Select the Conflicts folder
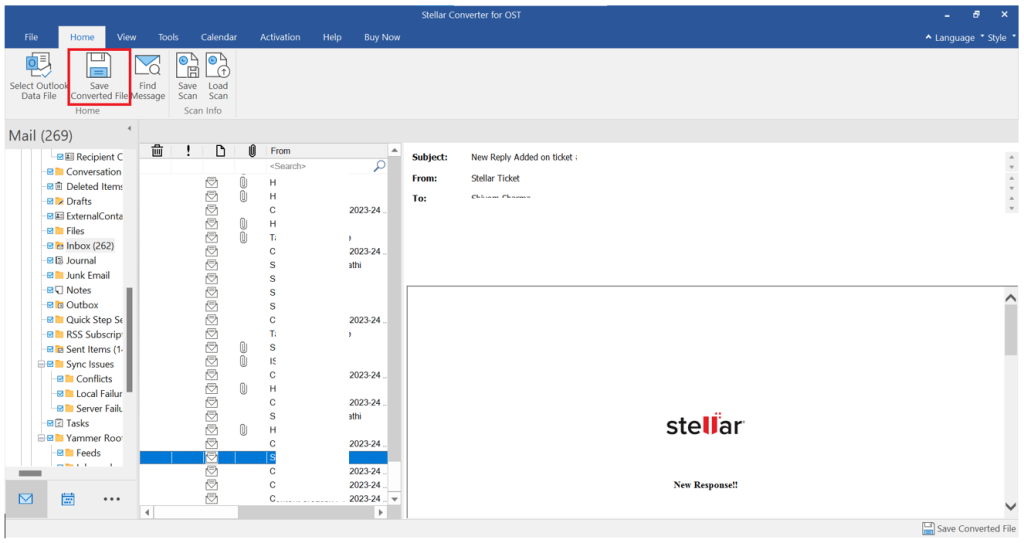 point(94,379)
